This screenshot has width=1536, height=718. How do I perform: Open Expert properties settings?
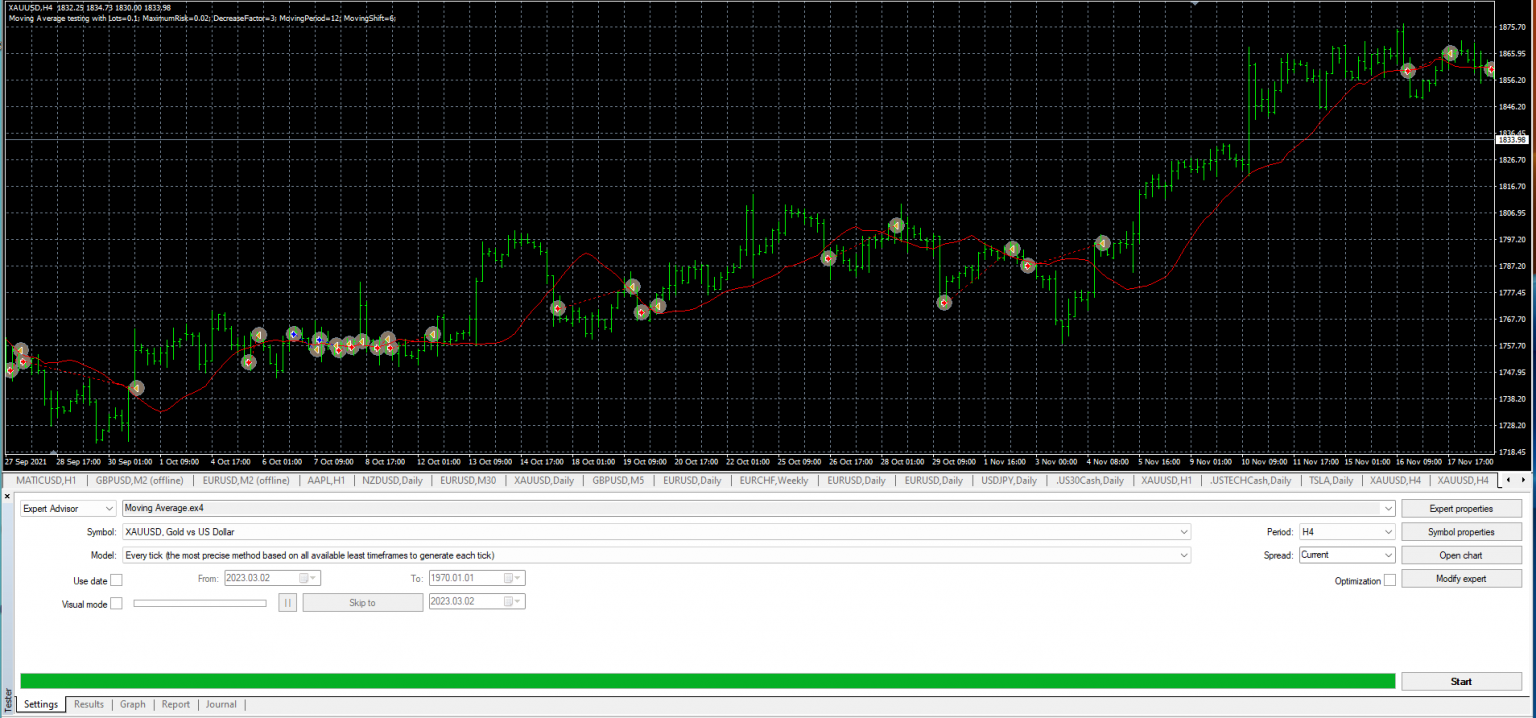coord(1461,508)
